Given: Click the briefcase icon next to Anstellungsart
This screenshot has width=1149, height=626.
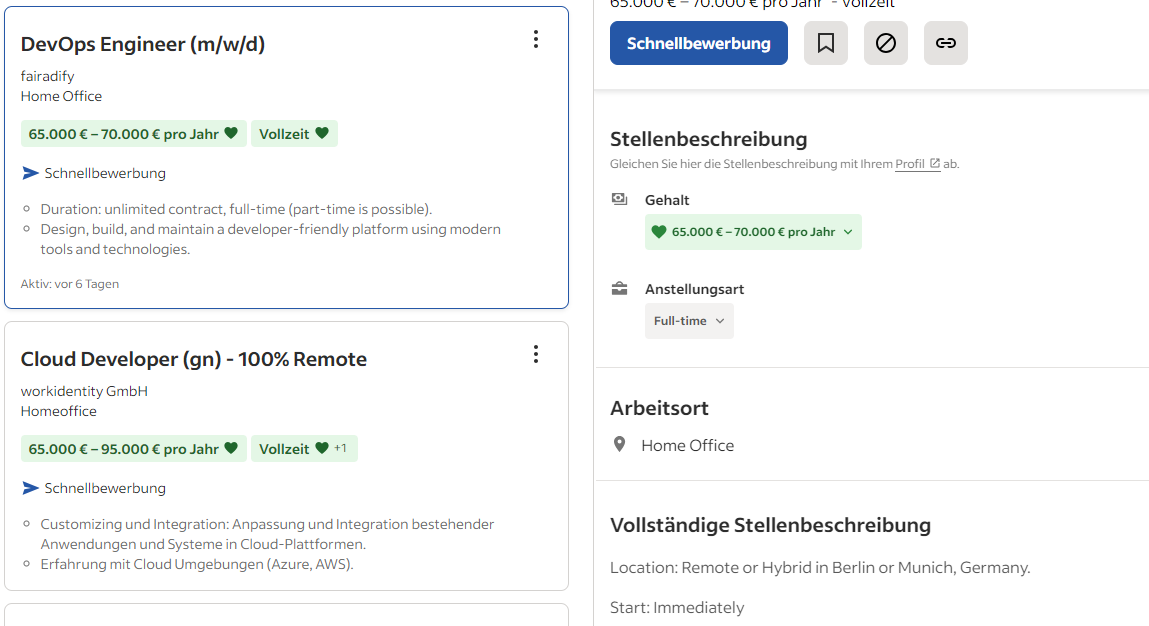Looking at the screenshot, I should coord(619,289).
